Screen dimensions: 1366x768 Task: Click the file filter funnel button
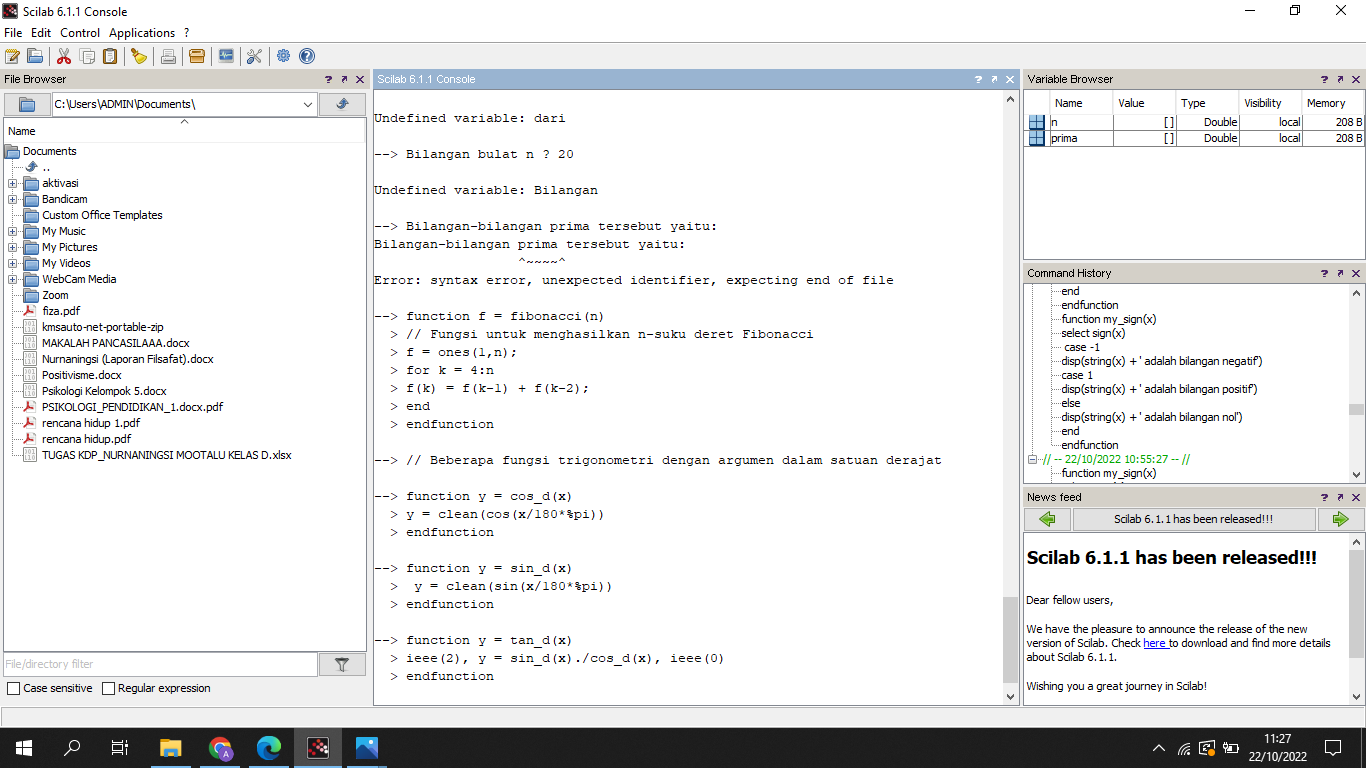[x=342, y=664]
